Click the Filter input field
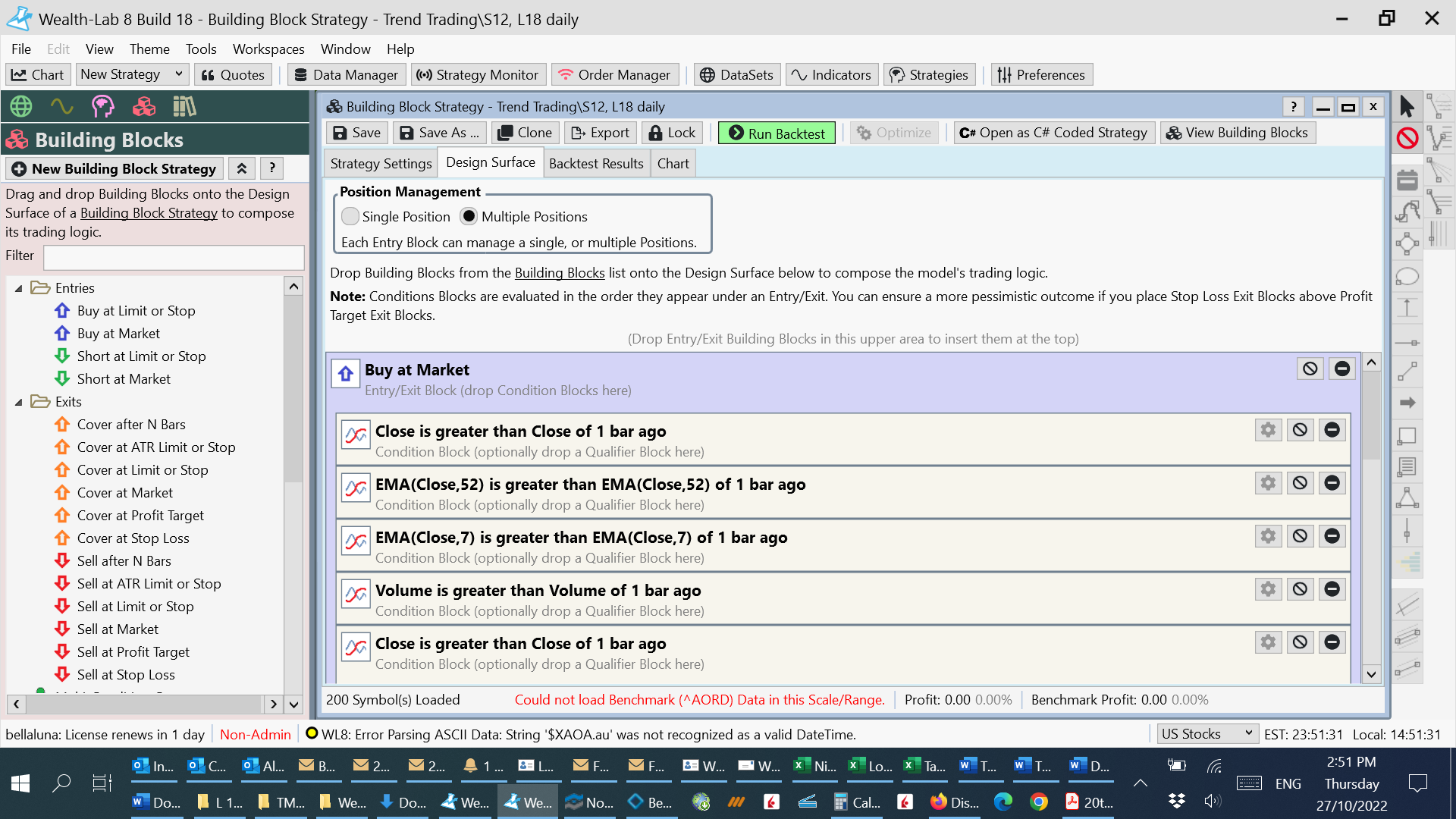 pyautogui.click(x=174, y=256)
